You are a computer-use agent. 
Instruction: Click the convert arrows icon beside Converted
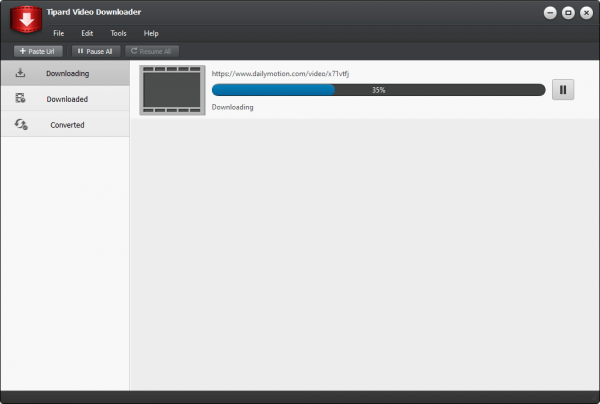pos(21,124)
